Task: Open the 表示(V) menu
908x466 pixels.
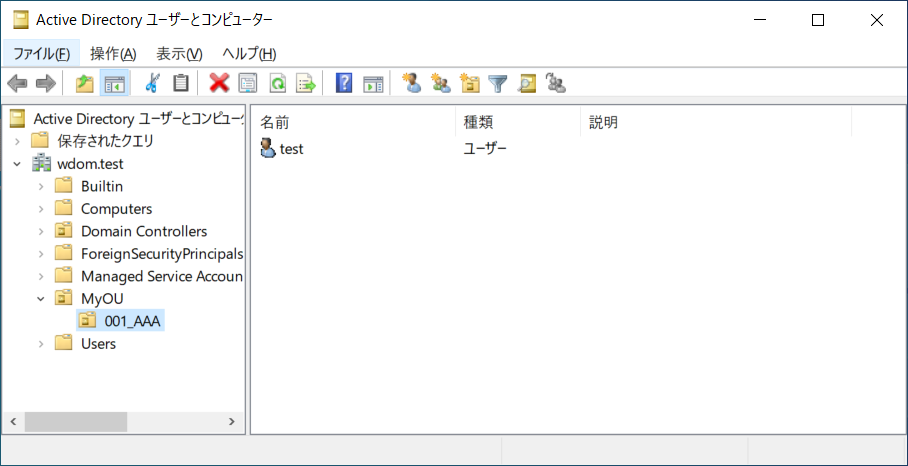Action: [180, 54]
